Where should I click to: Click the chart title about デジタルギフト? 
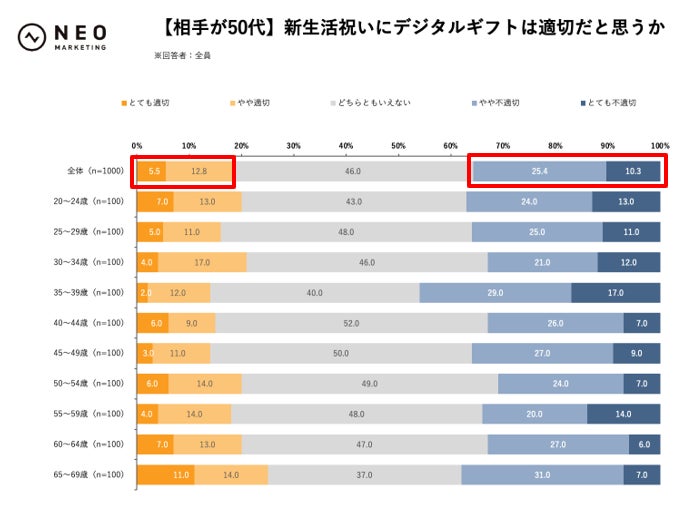(x=413, y=28)
